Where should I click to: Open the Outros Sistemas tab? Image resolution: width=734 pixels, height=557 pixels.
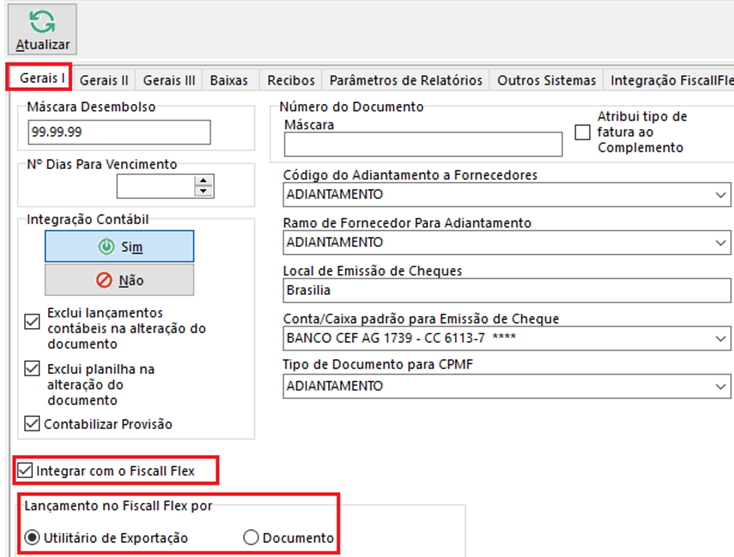(x=546, y=80)
